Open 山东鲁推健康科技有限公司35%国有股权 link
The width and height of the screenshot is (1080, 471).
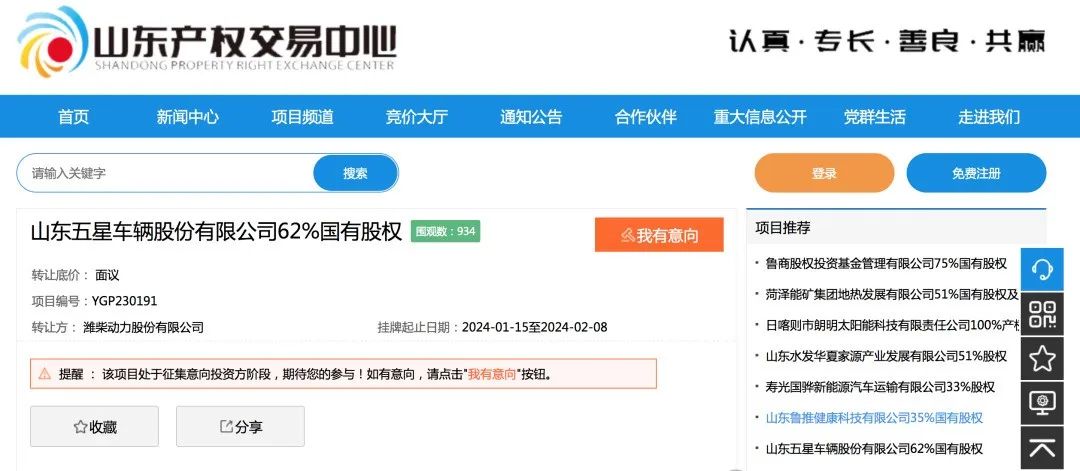tap(874, 418)
